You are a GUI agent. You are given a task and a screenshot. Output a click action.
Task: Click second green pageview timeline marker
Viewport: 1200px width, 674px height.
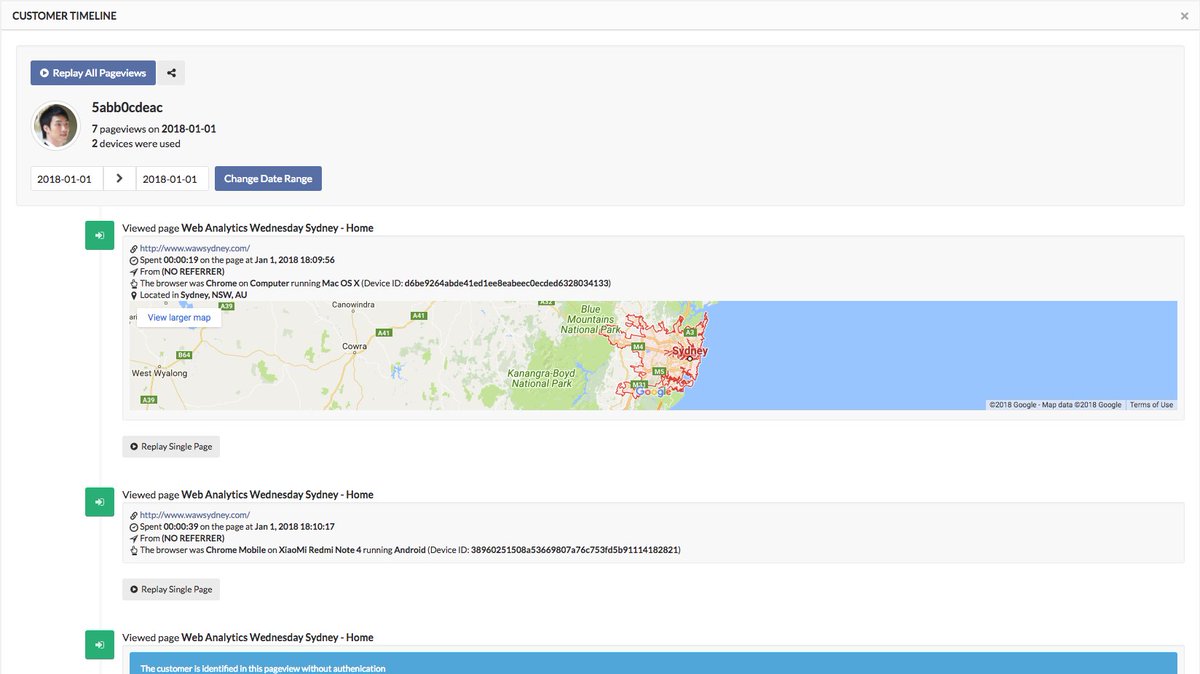(100, 502)
